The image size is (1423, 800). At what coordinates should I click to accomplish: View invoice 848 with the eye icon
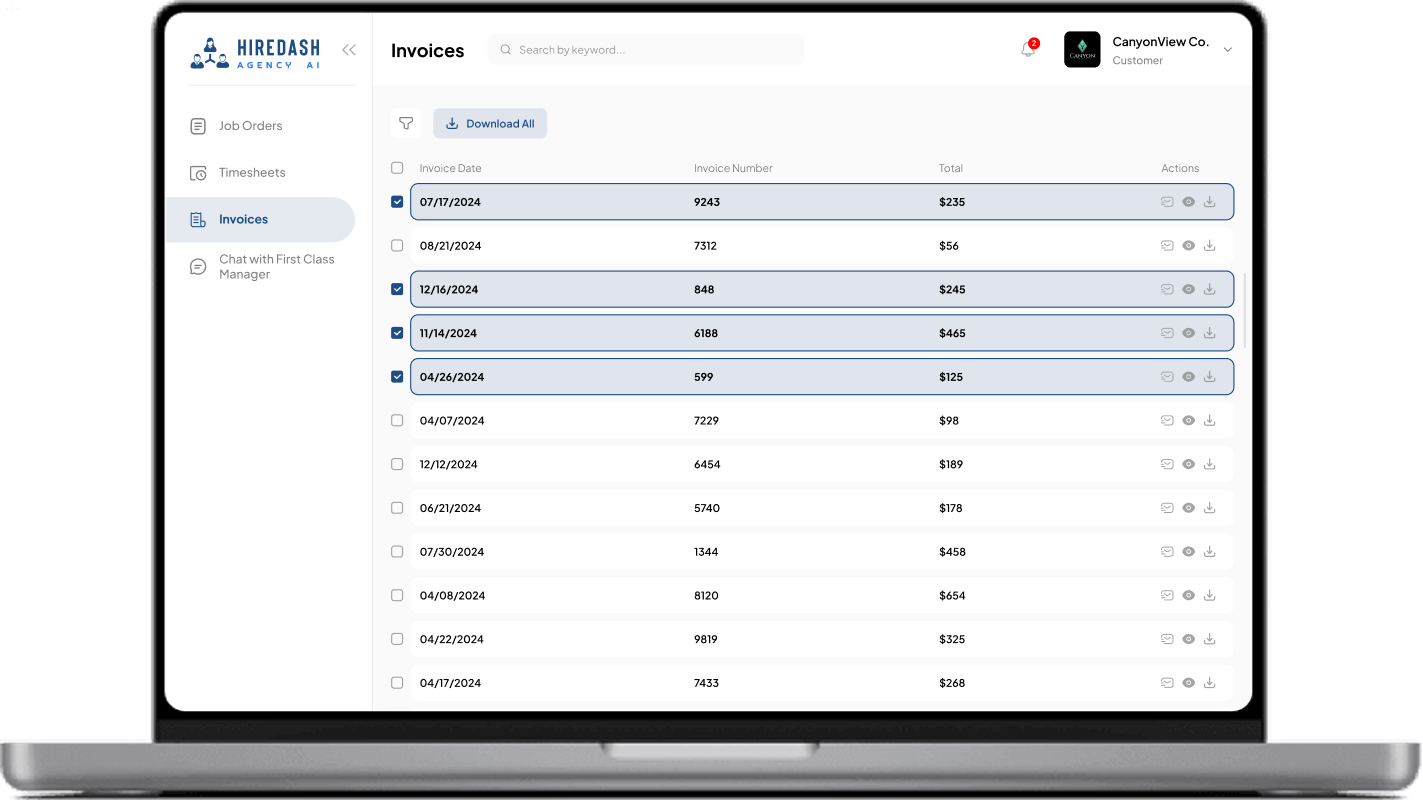[x=1189, y=290]
